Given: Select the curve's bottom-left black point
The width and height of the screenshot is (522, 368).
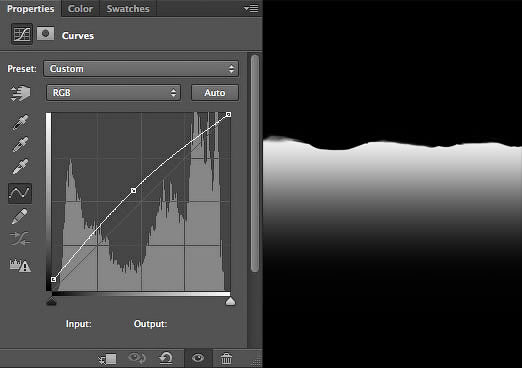Looking at the screenshot, I should tap(53, 279).
